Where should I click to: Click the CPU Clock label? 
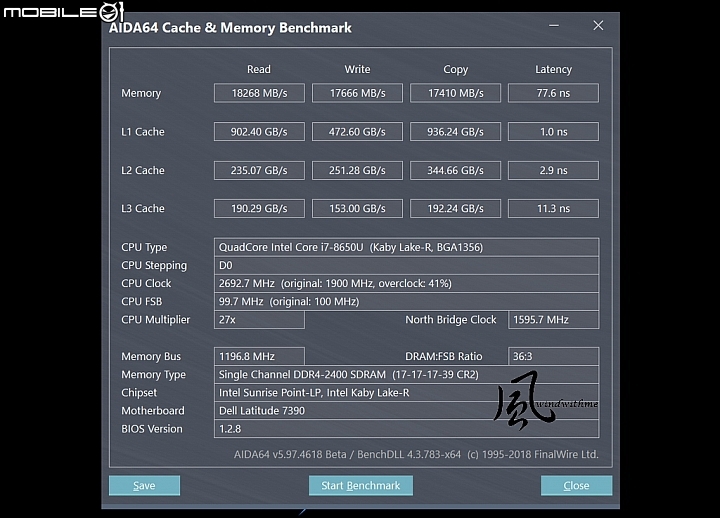click(x=146, y=283)
